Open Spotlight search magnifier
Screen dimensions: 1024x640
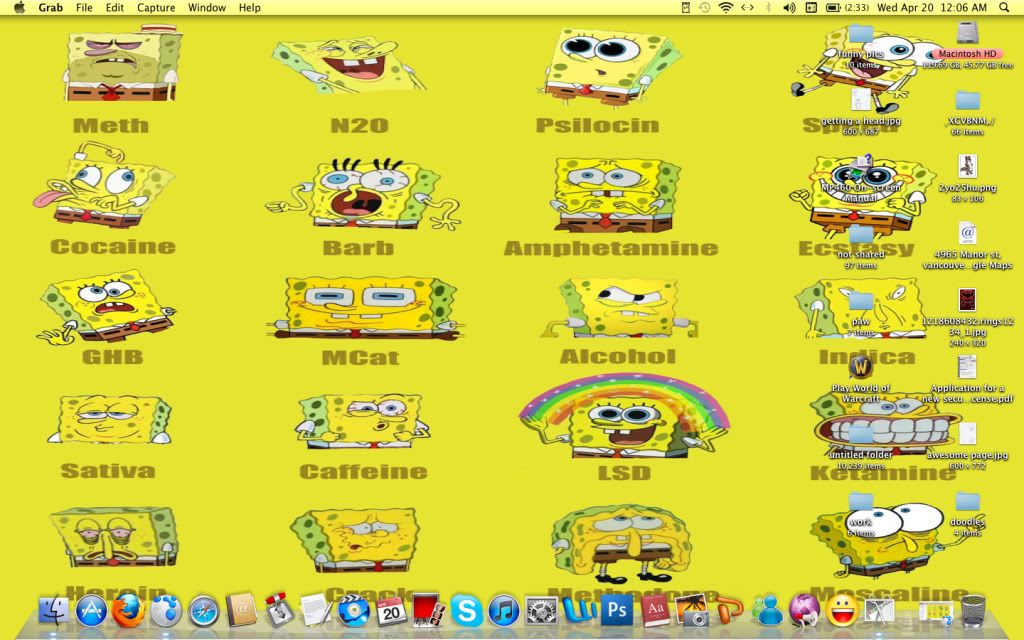[x=1004, y=8]
